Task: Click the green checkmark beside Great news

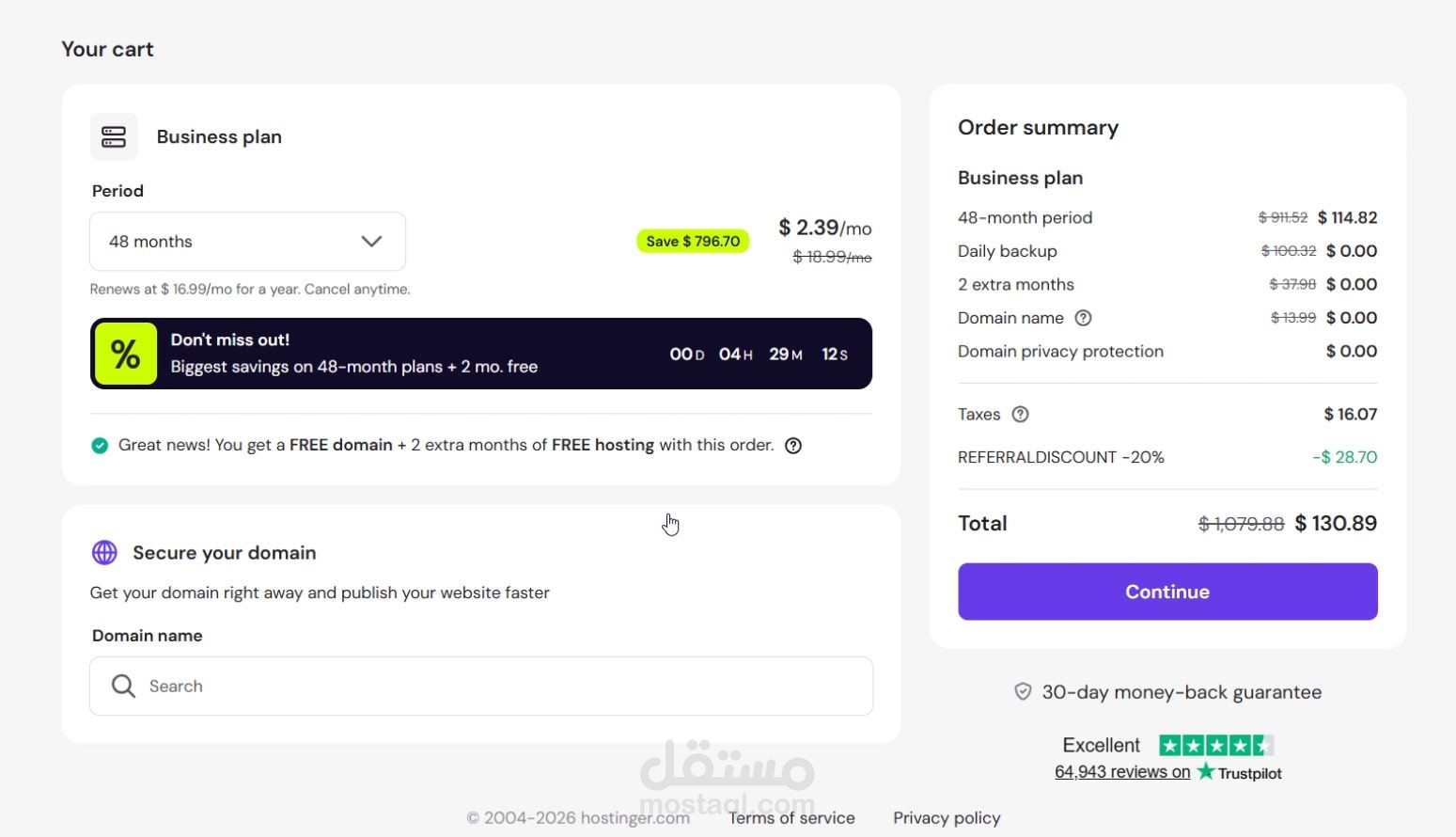Action: pos(100,446)
